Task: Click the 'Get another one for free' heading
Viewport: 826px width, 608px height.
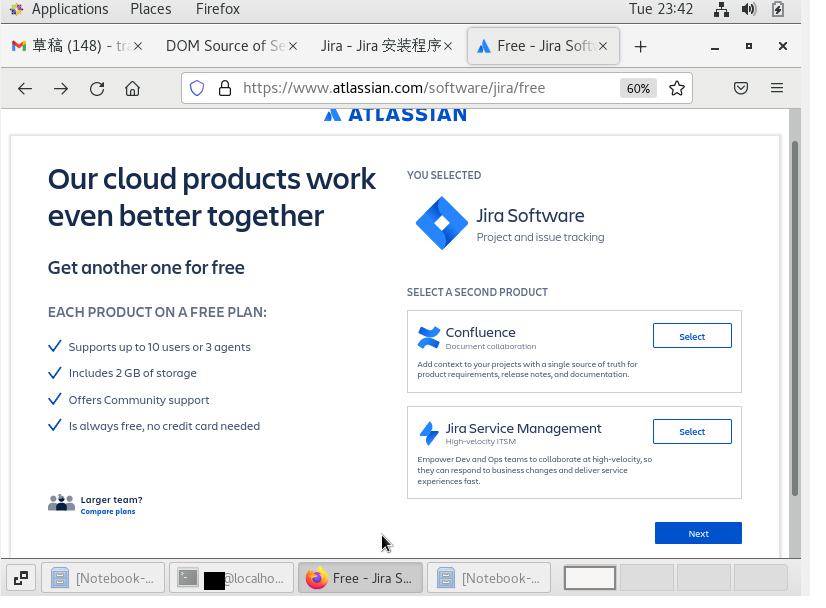Action: tap(146, 268)
